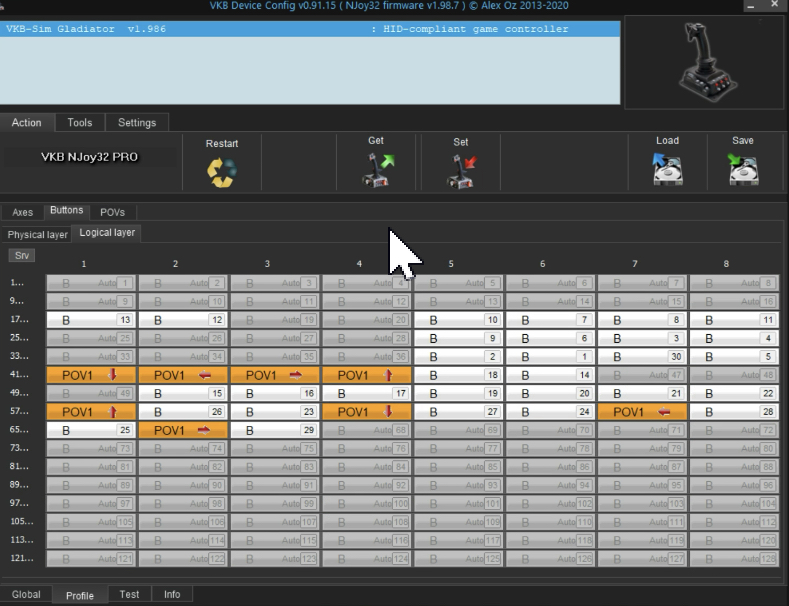Screen dimensions: 789x606
Task: Click button cell B 28
Action: pos(734,412)
